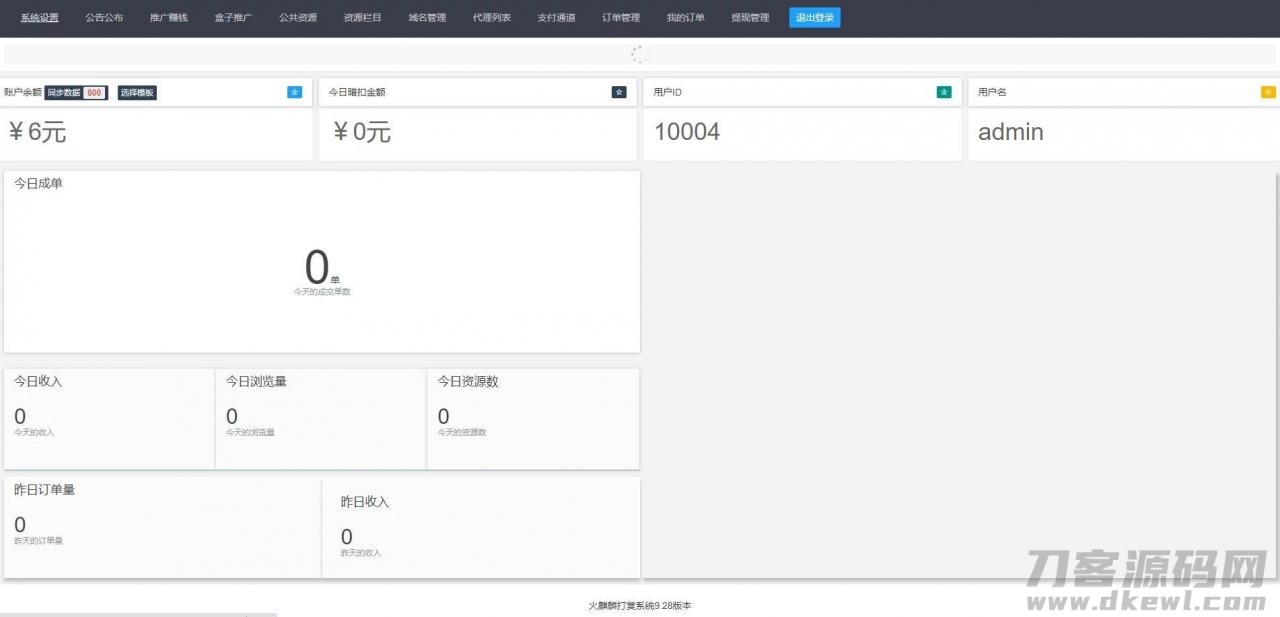
Task: Click the horizontal scrollbar at the bottom left
Action: point(137,615)
